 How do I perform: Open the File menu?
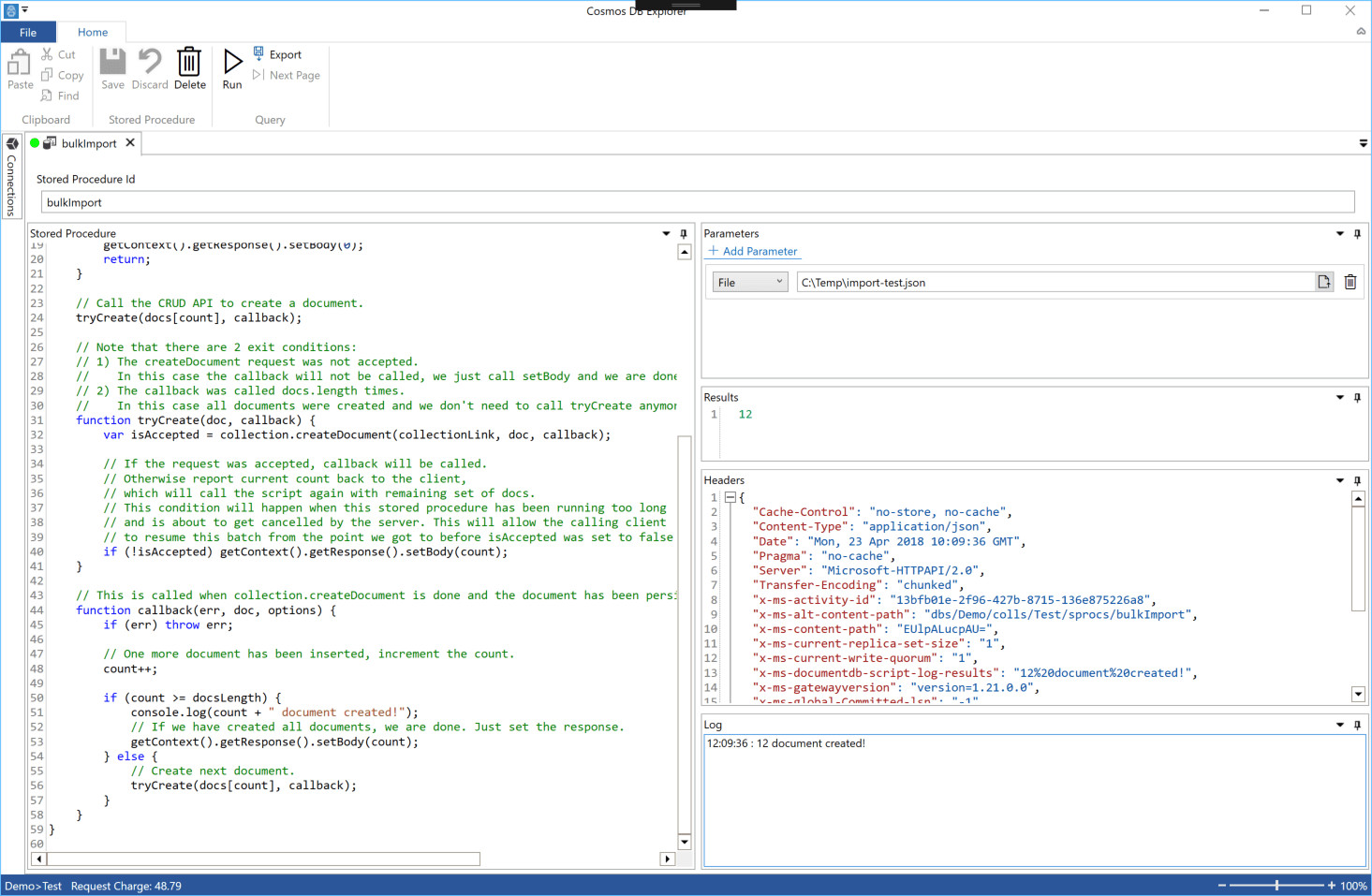click(x=28, y=32)
